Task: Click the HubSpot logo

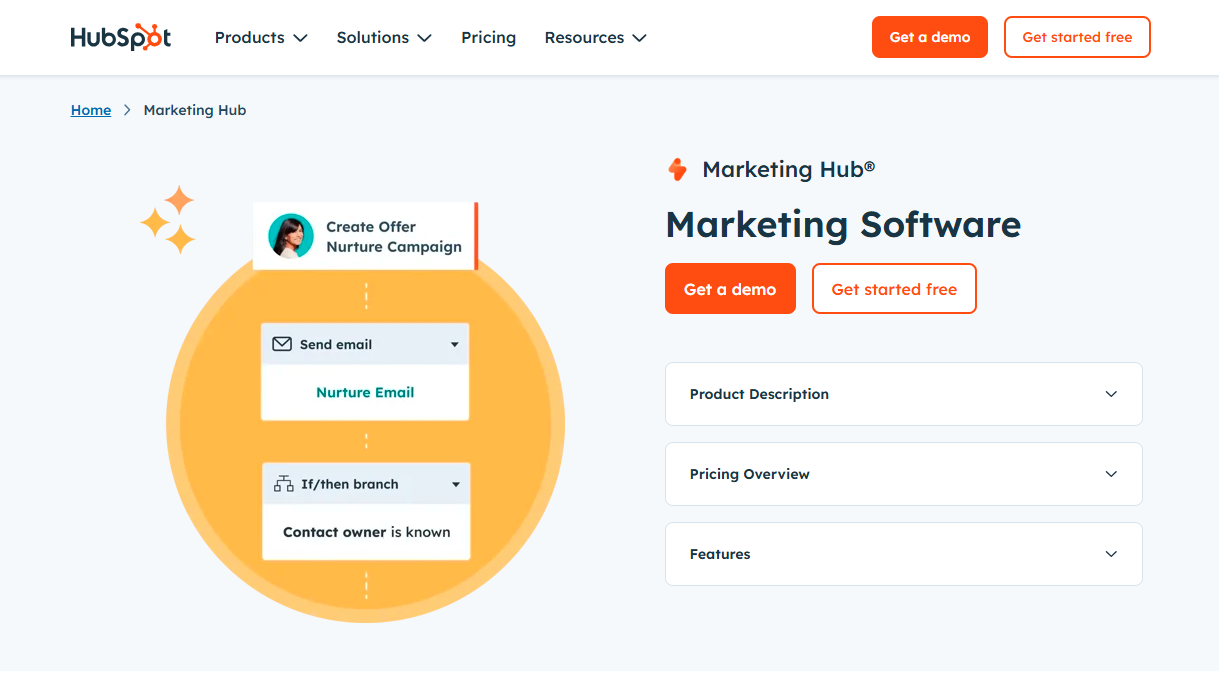Action: (121, 37)
